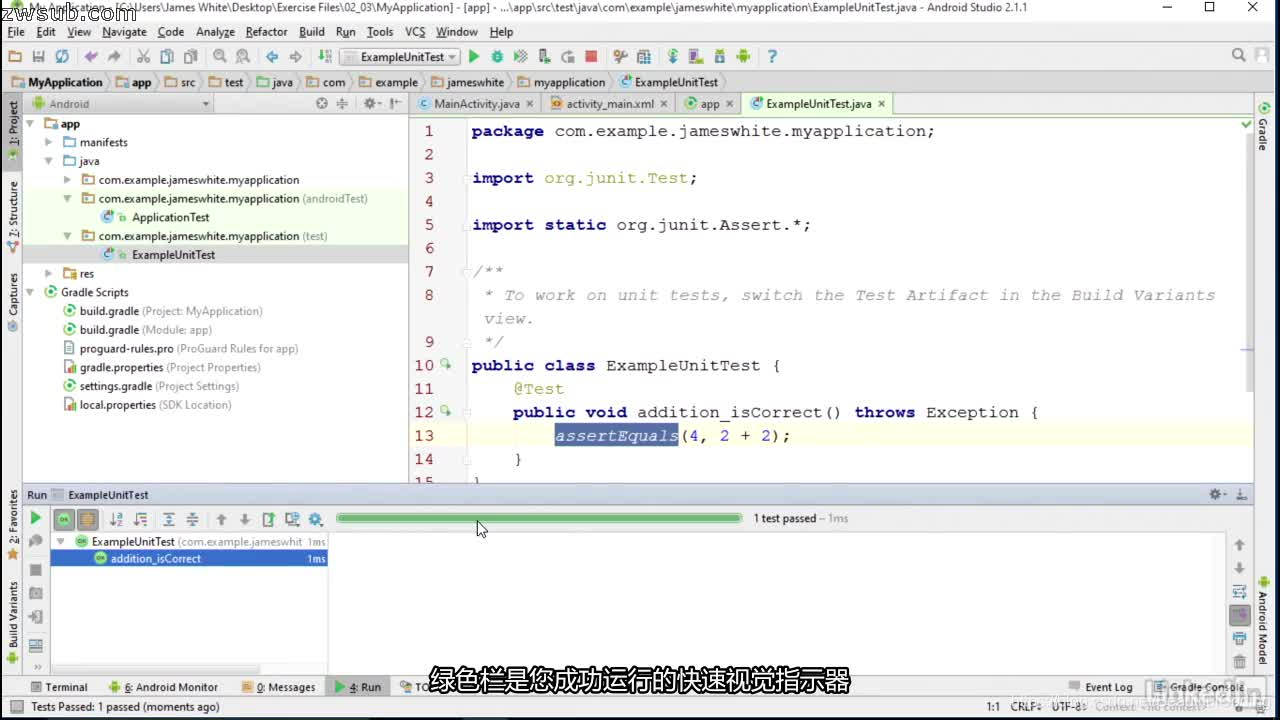Open the Analyze menu

click(x=215, y=32)
